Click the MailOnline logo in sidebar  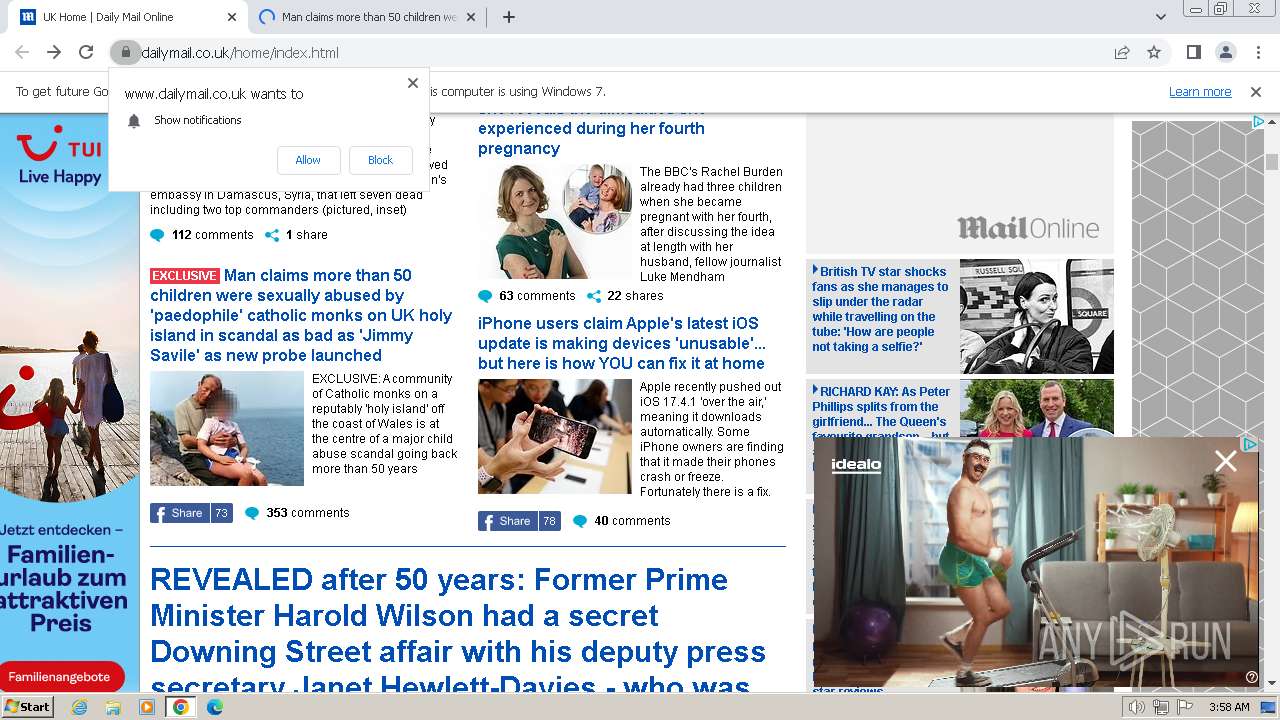pyautogui.click(x=1028, y=228)
